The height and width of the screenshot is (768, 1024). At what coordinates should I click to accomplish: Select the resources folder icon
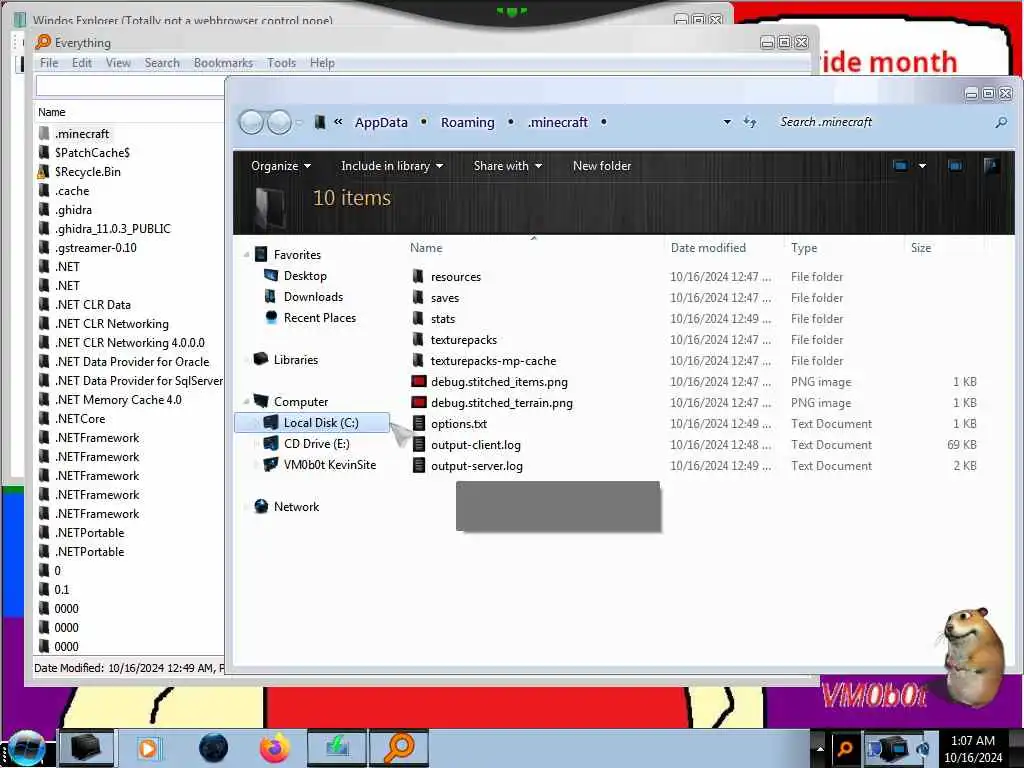(419, 276)
